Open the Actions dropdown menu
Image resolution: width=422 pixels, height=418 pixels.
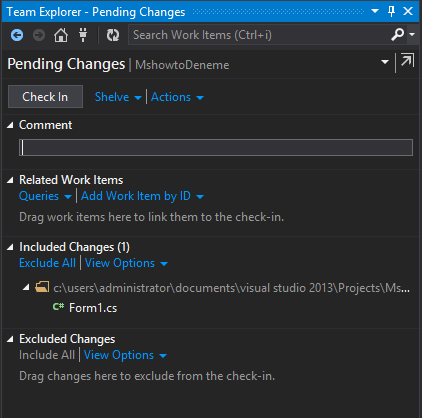coord(177,97)
